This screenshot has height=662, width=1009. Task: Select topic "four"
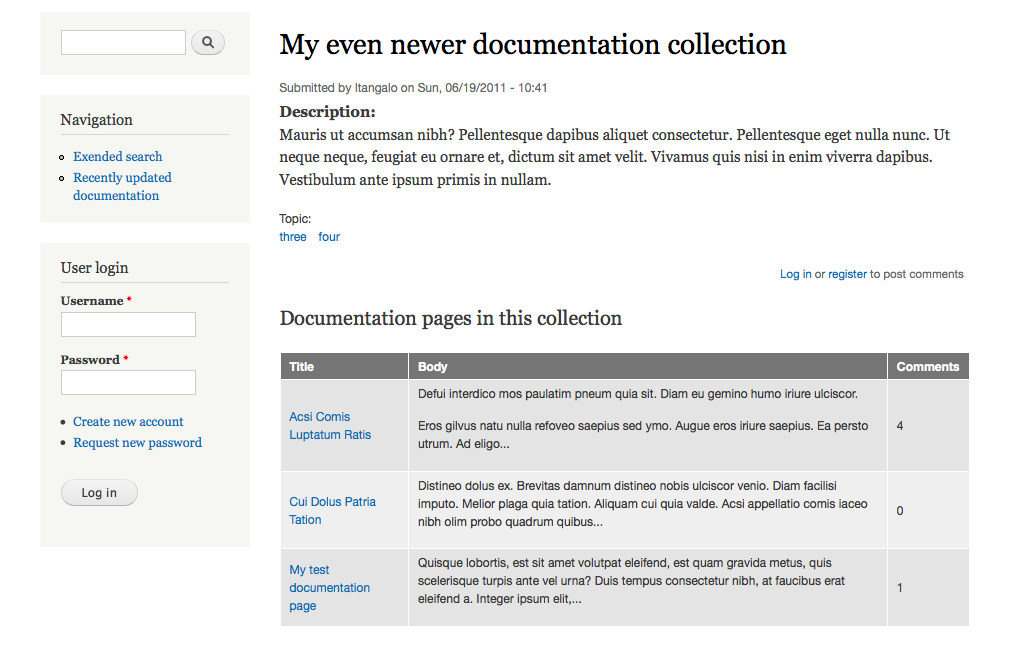[328, 236]
